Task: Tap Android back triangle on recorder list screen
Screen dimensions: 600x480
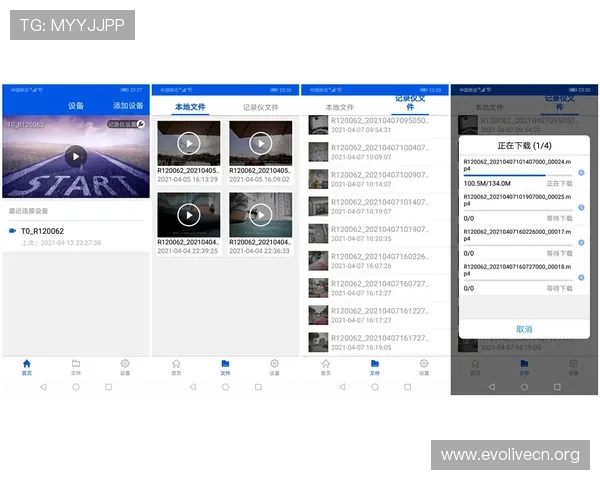Action: (342, 387)
